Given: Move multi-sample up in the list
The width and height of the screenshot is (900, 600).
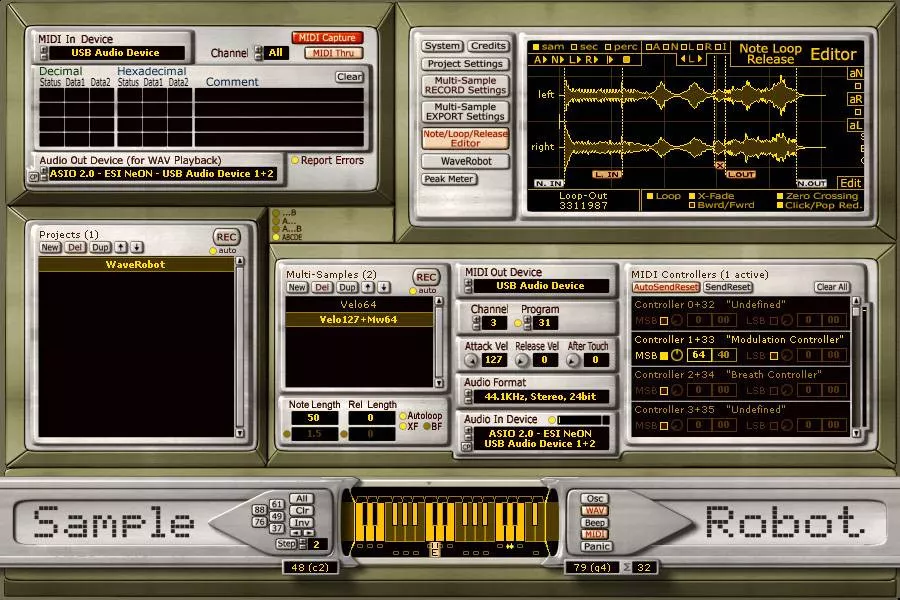Looking at the screenshot, I should pyautogui.click(x=368, y=288).
